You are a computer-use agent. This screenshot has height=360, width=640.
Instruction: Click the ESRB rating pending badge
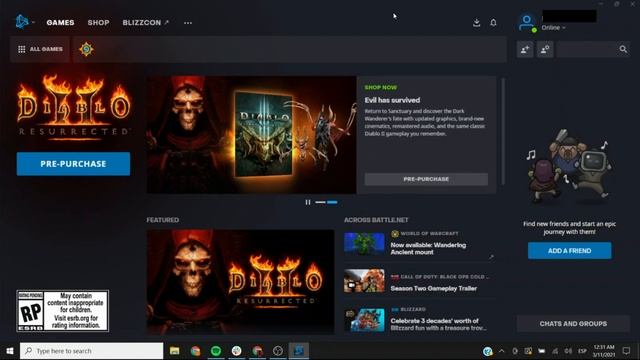coord(62,311)
